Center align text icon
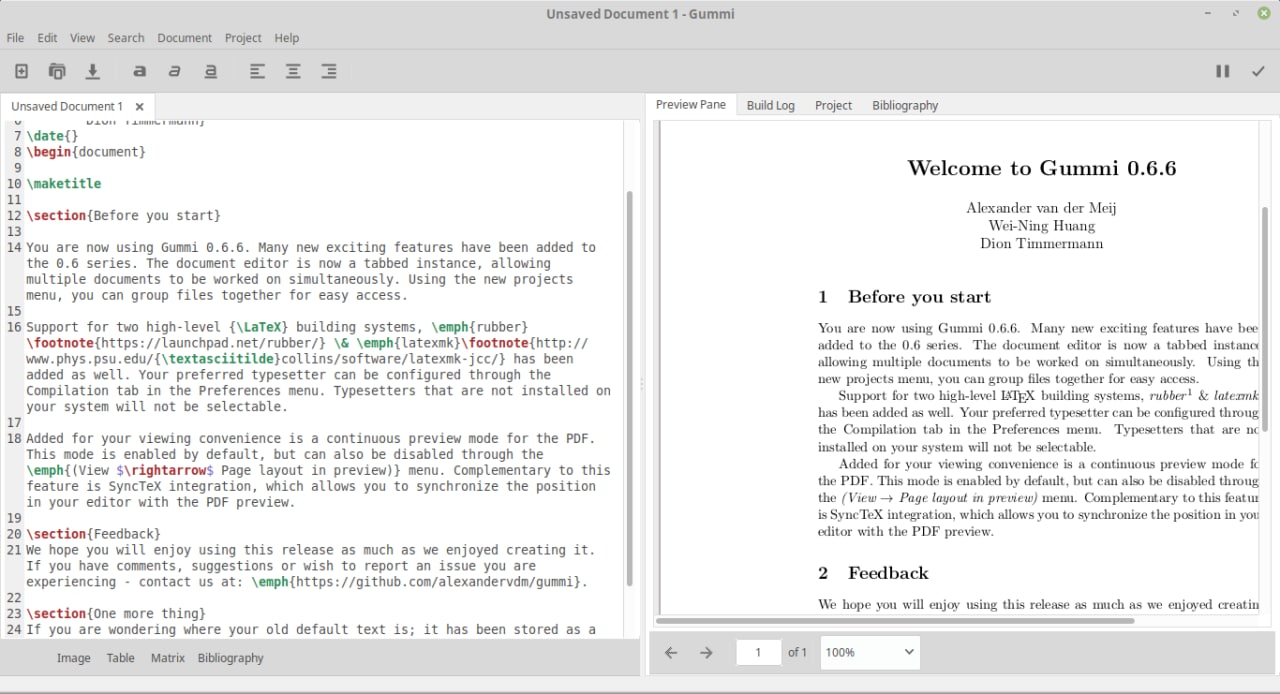The width and height of the screenshot is (1280, 694). (x=293, y=71)
